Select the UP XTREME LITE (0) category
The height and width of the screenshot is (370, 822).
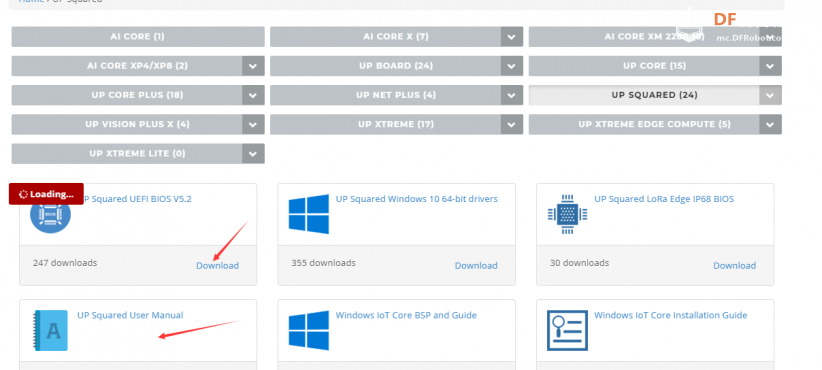coord(127,154)
